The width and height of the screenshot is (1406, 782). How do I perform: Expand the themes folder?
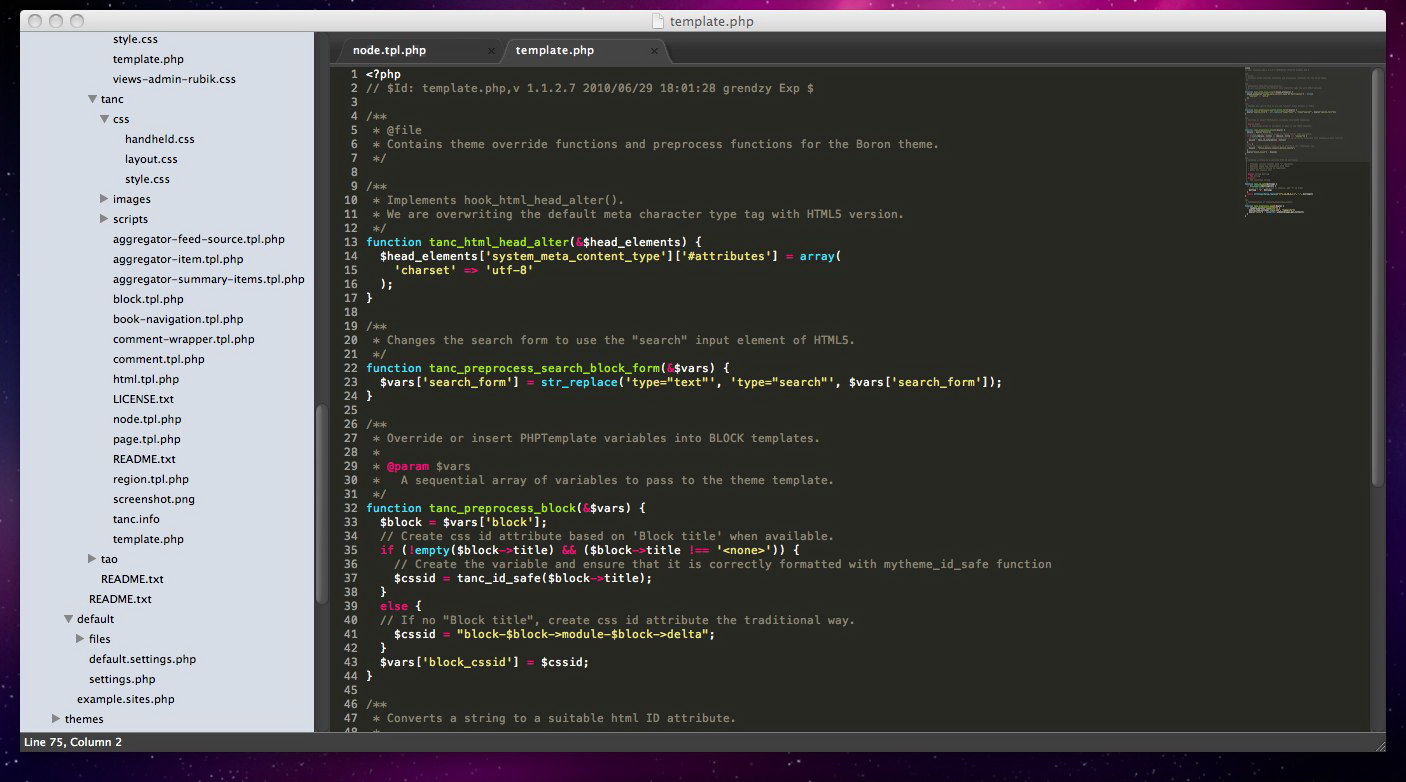56,719
